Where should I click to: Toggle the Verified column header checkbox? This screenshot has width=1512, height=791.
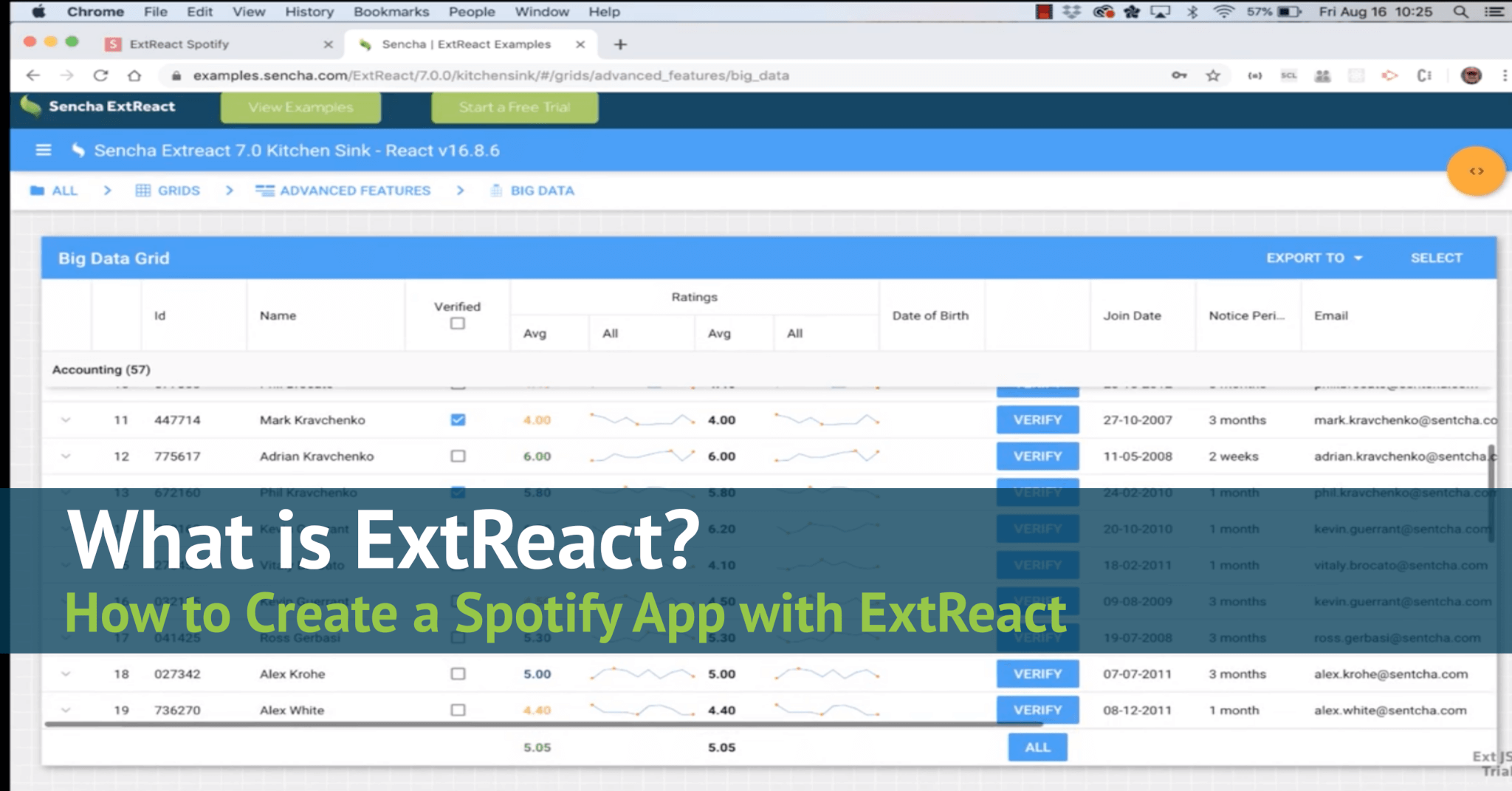tap(458, 323)
